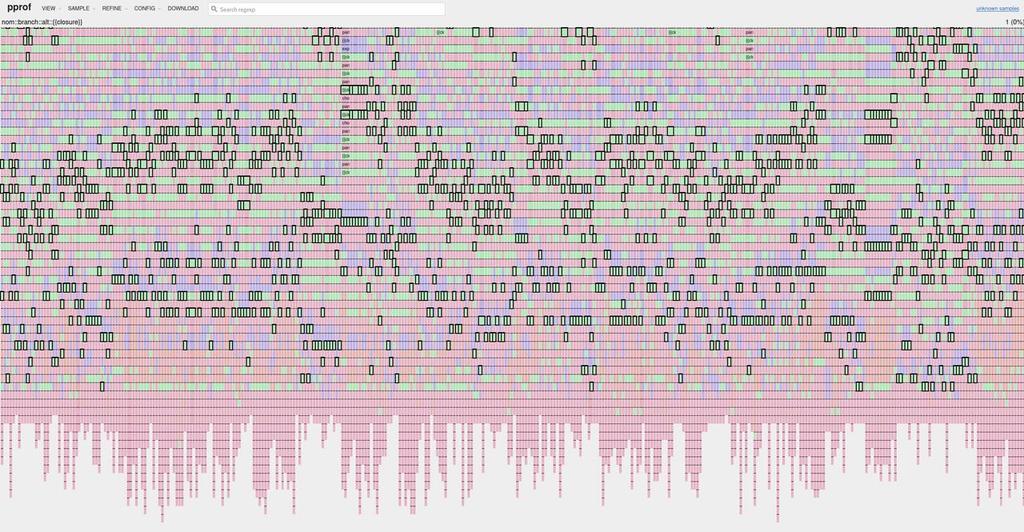Open the unknown samples link

tap(997, 8)
